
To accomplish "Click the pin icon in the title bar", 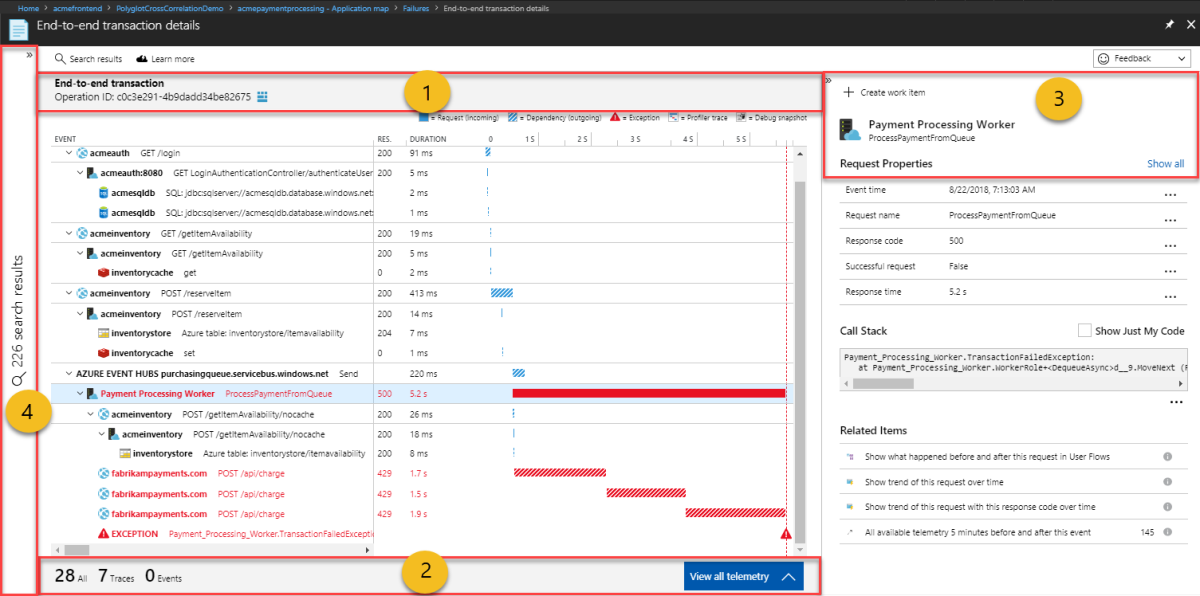I will tap(1168, 24).
